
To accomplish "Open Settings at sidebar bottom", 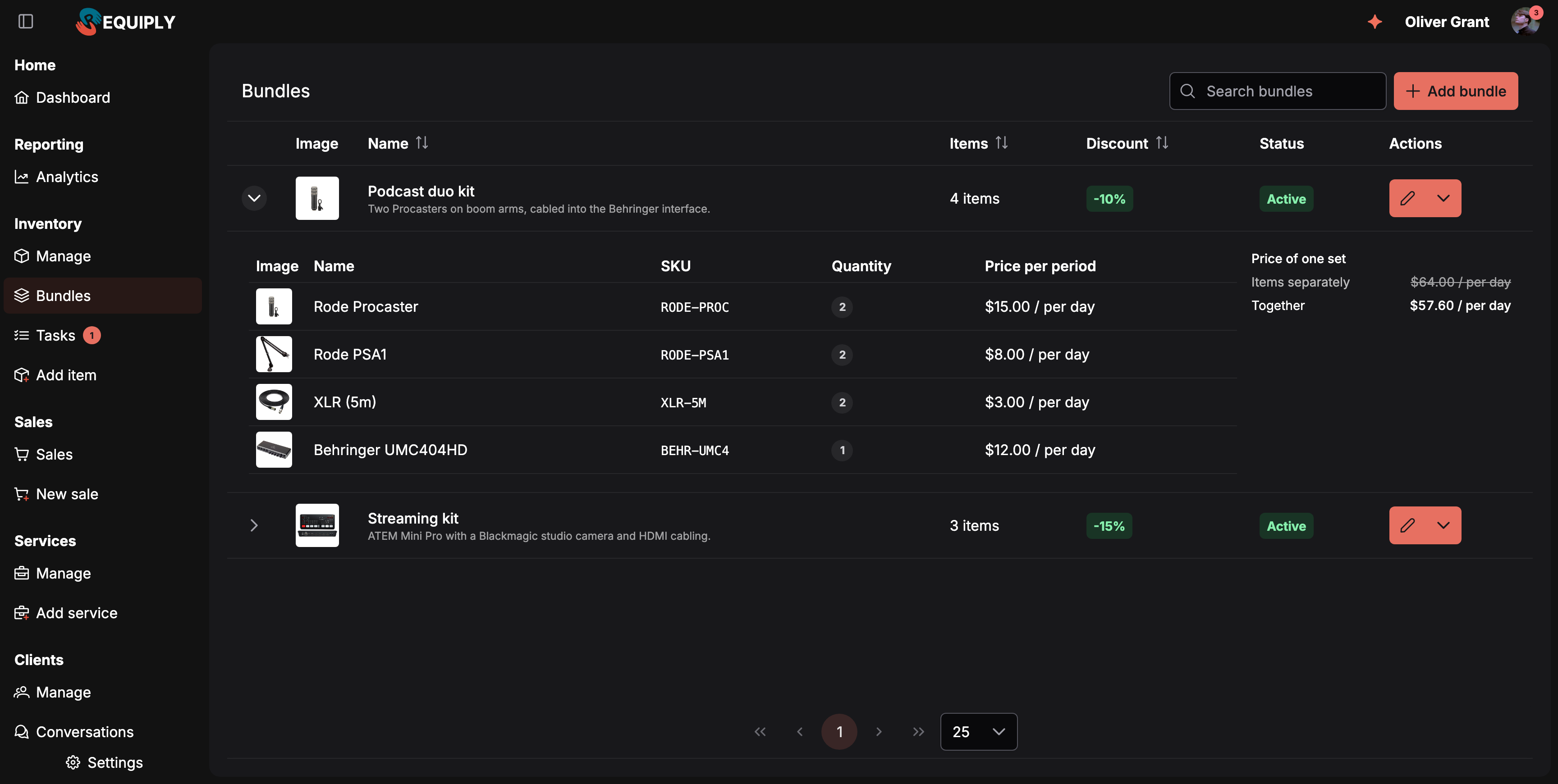I will (104, 763).
